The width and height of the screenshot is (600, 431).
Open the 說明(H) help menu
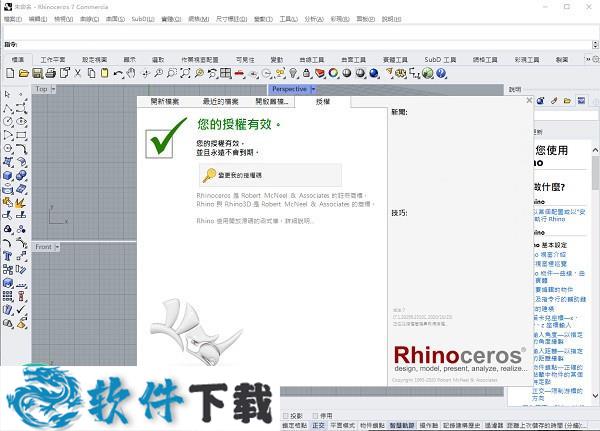(391, 19)
